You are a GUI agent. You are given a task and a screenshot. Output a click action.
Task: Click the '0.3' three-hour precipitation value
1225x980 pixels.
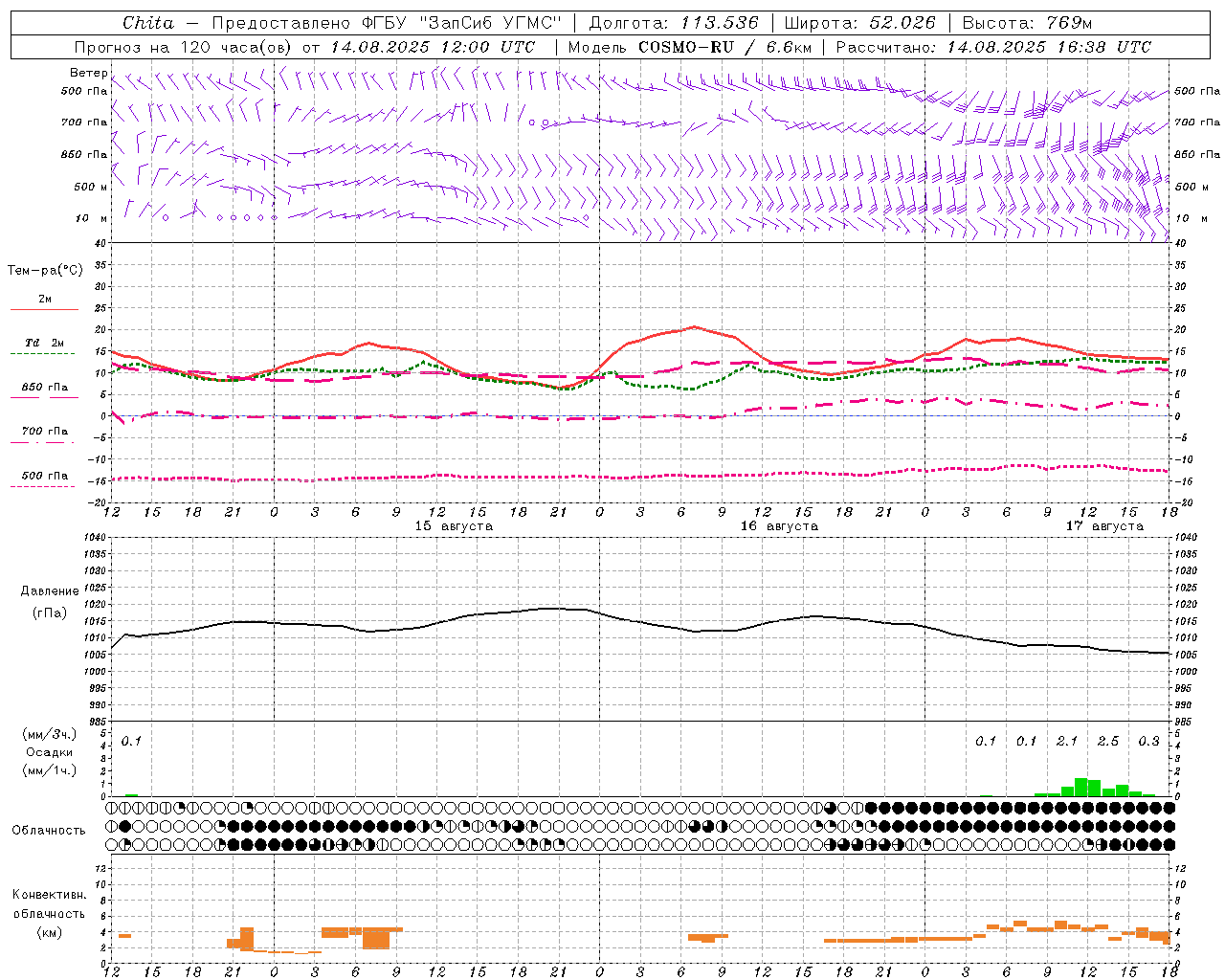pos(1148,741)
